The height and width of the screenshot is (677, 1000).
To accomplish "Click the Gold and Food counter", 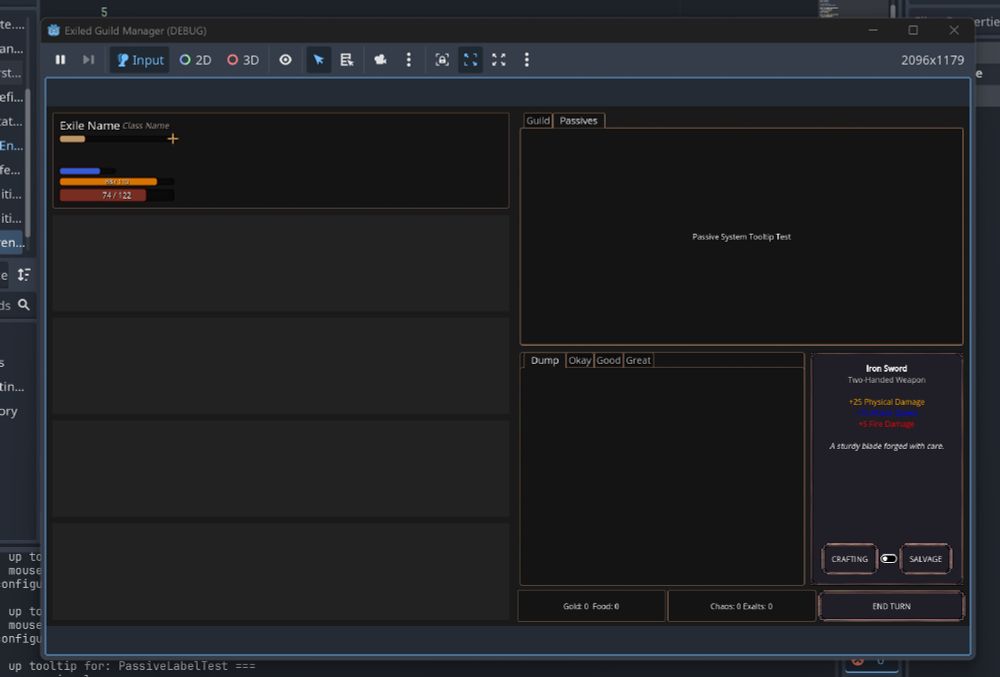I will (x=591, y=606).
